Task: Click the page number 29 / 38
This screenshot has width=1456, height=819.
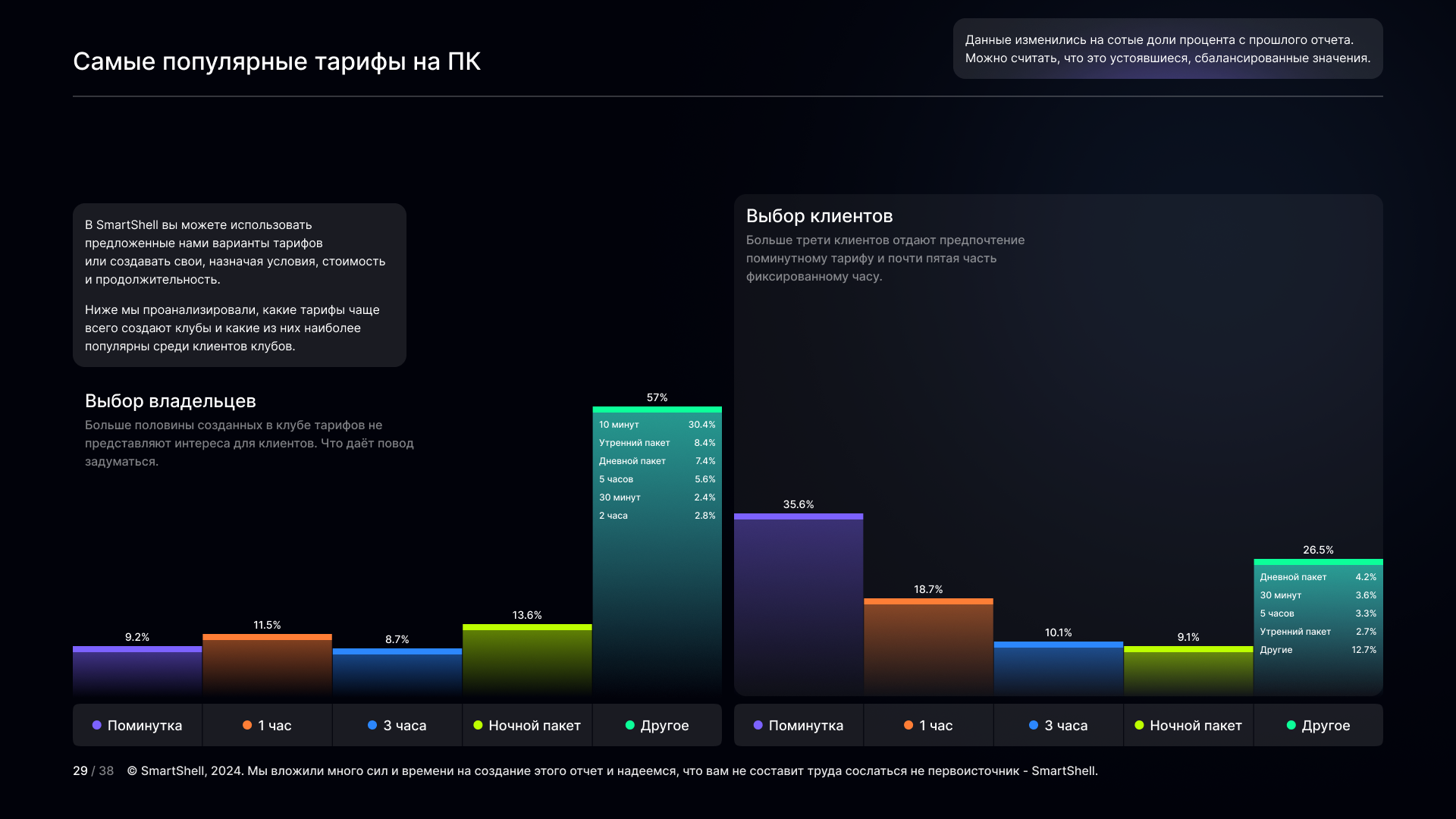Action: [93, 770]
